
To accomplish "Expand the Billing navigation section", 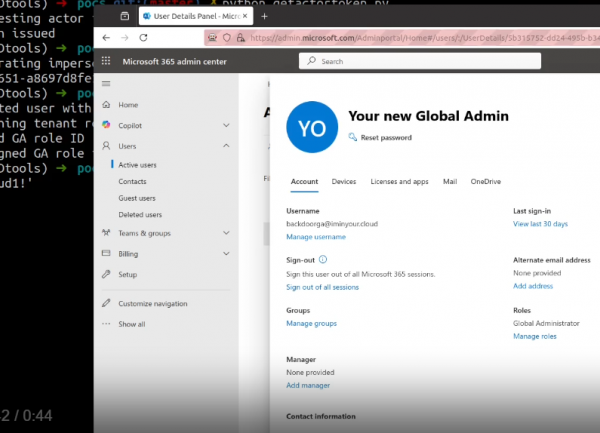I will tap(226, 254).
